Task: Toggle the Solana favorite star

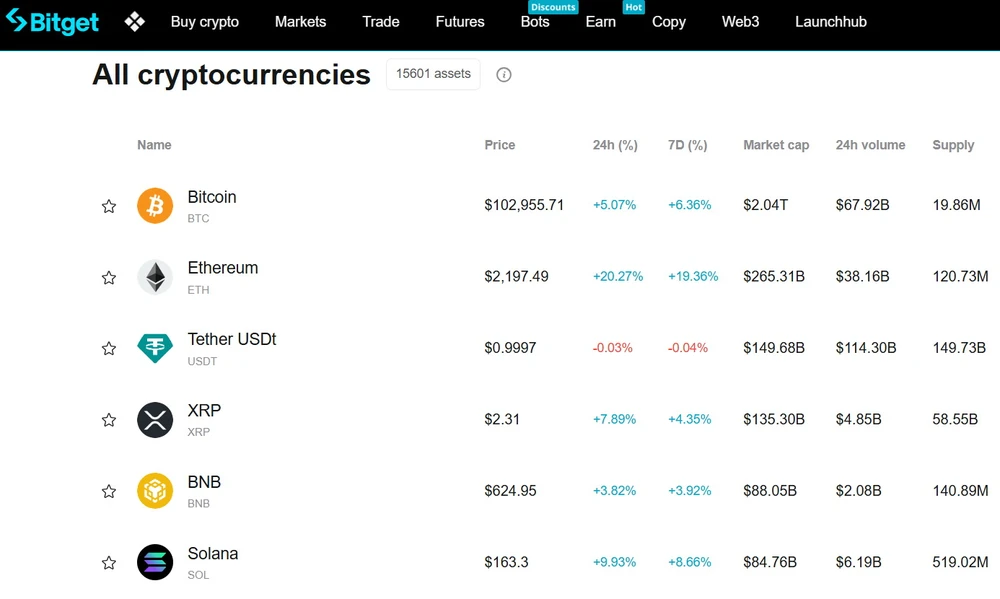Action: 109,563
